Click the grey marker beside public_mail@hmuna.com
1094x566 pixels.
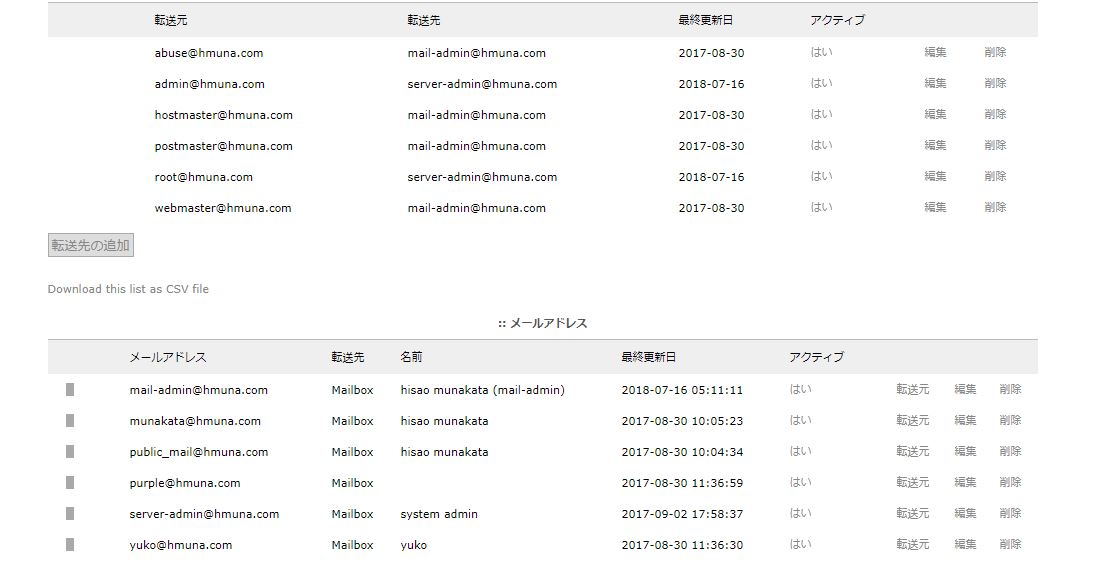[70, 452]
